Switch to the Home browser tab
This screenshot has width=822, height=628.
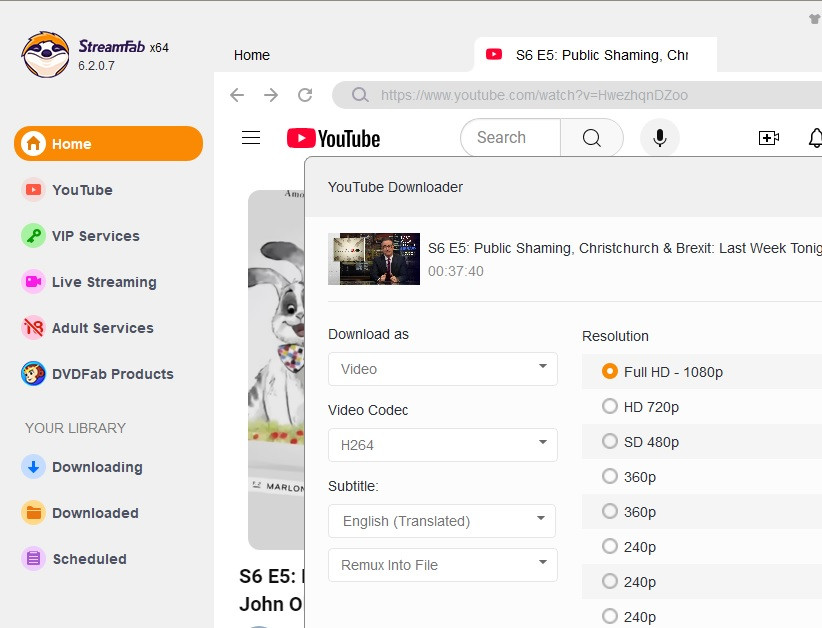252,55
